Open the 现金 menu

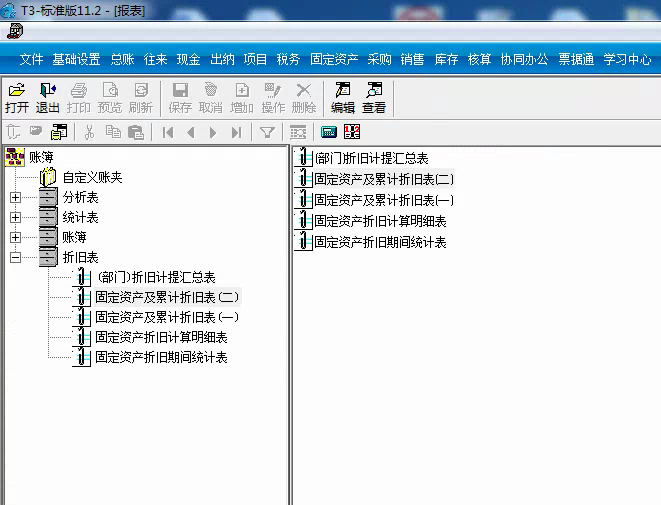pyautogui.click(x=188, y=59)
